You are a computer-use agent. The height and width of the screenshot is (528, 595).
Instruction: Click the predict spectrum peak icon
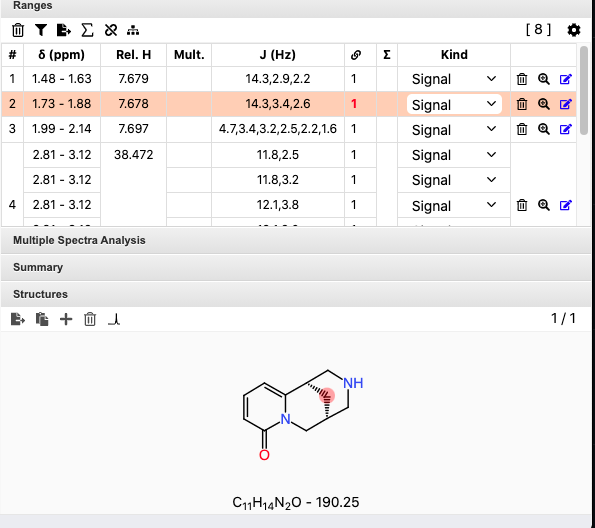[x=114, y=319]
